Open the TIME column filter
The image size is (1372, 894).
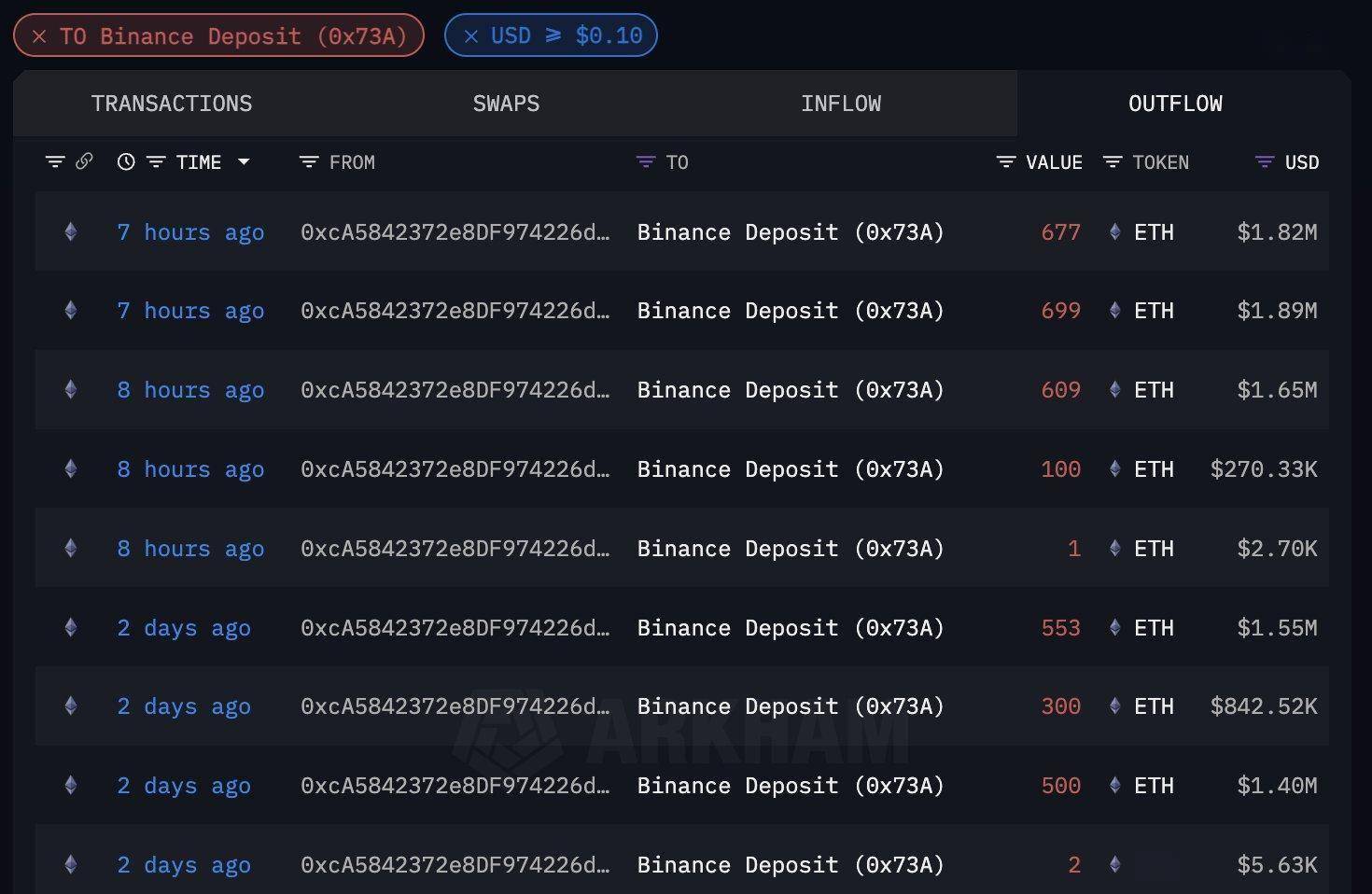(156, 162)
